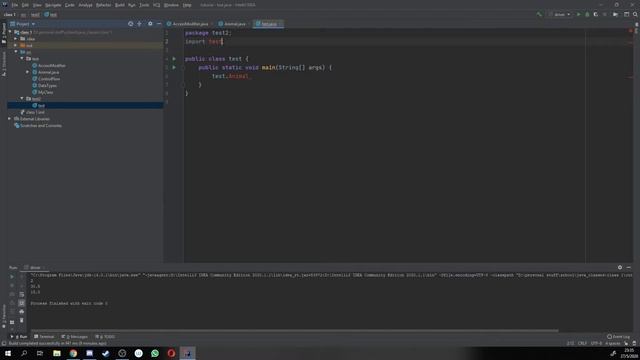Open Run panel settings gear
Screen dimensions: 640x360
coord(620,267)
